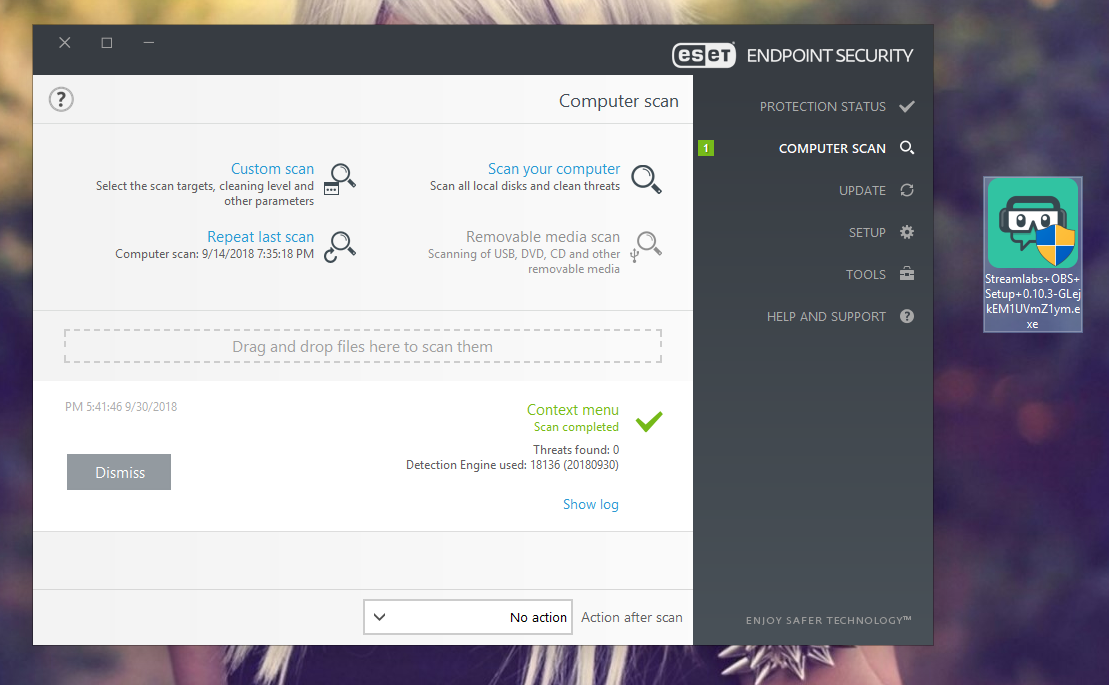Open the Protection Status section

click(x=823, y=107)
